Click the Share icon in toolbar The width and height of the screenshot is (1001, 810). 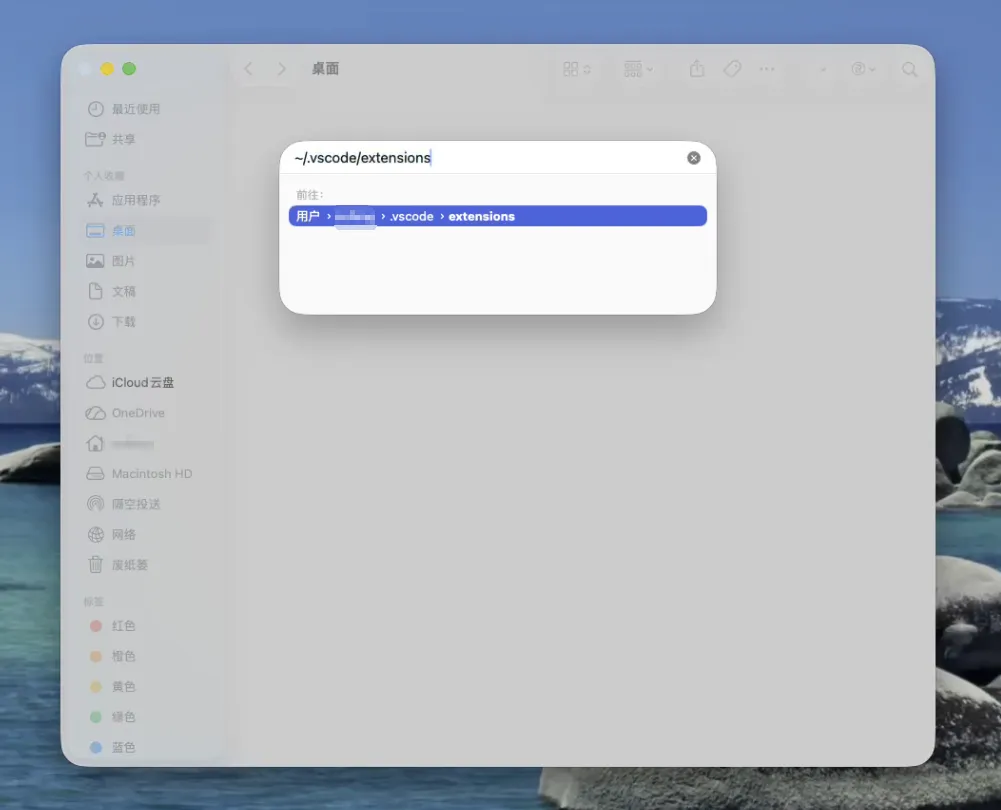coord(697,69)
